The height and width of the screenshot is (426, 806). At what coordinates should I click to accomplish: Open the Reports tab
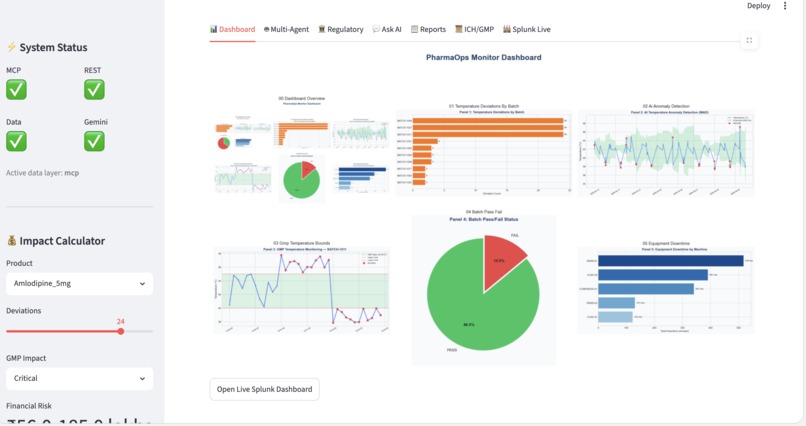point(428,29)
